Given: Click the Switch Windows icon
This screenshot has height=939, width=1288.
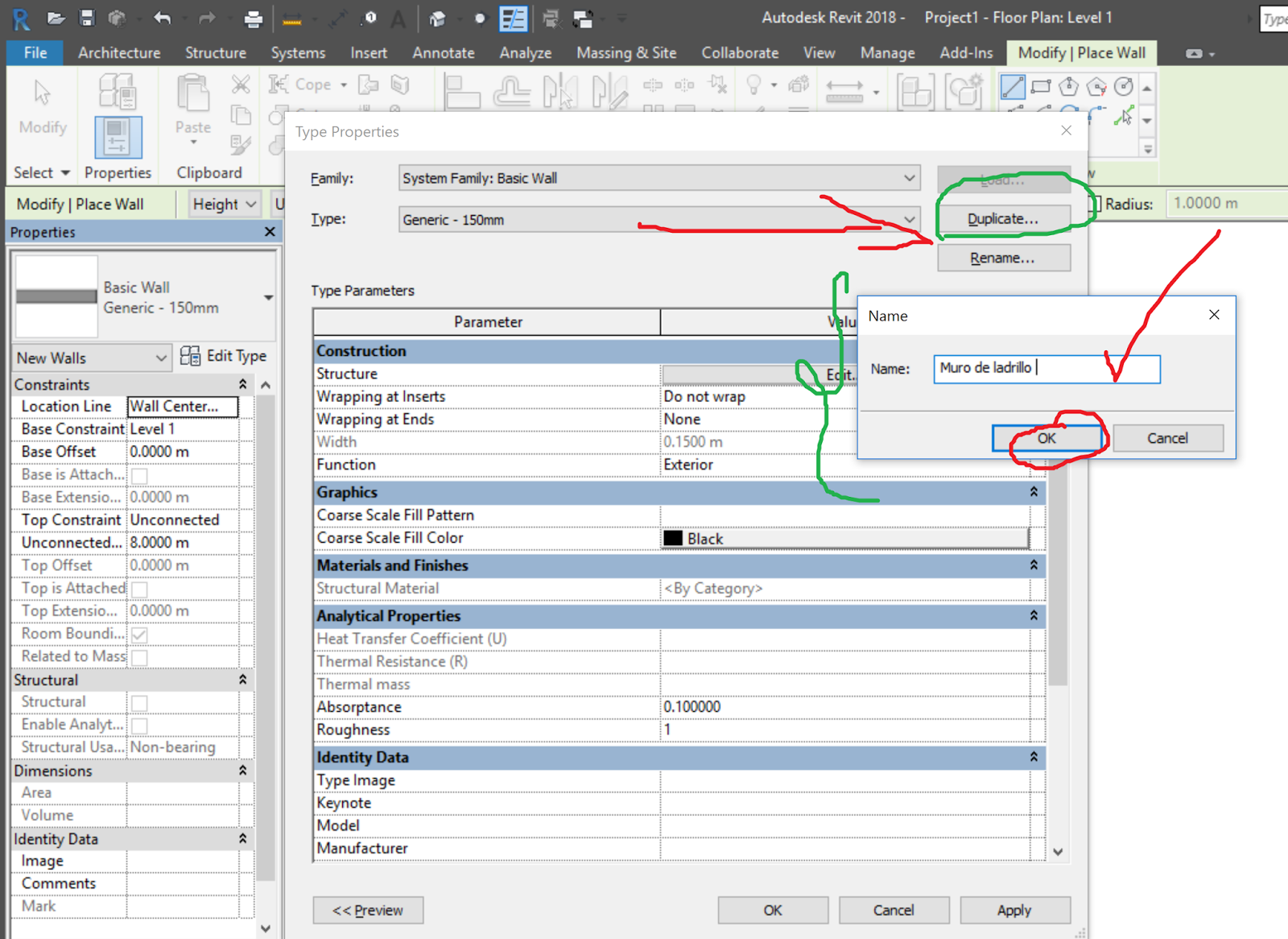Looking at the screenshot, I should click(583, 19).
